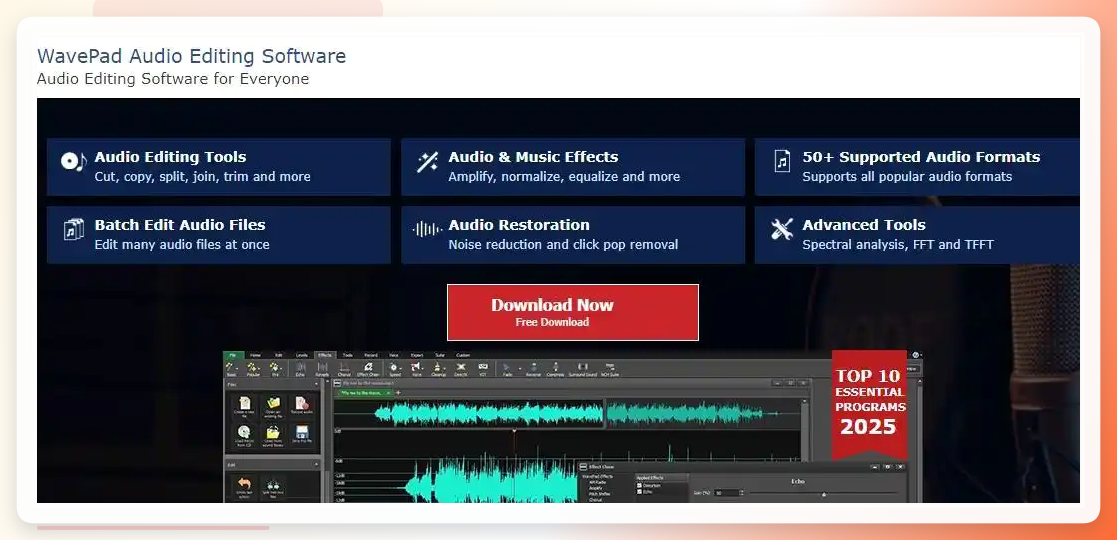
Task: Collapse the Edit panel header arrow
Action: pos(316,464)
